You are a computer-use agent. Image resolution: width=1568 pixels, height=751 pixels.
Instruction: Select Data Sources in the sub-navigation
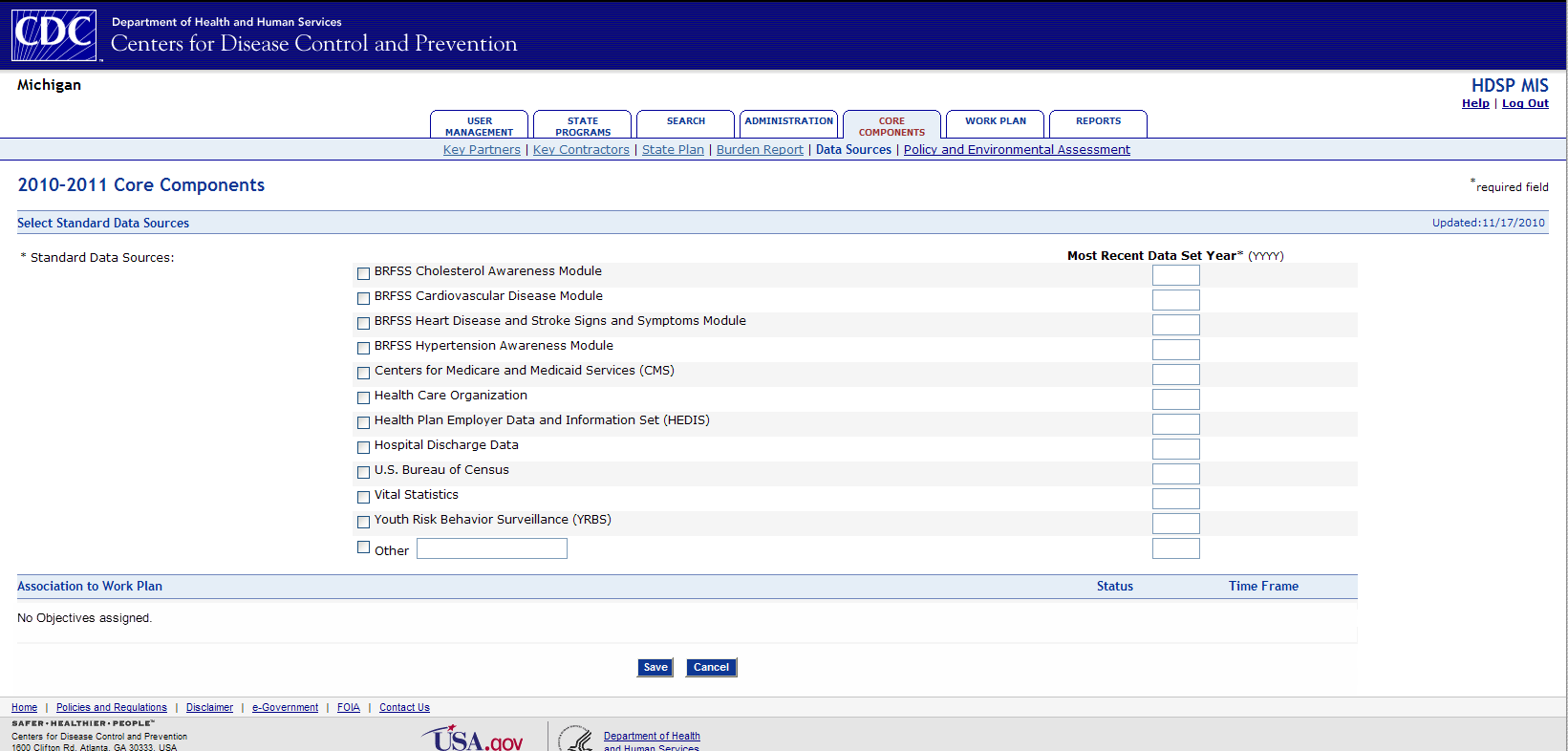[x=853, y=150]
